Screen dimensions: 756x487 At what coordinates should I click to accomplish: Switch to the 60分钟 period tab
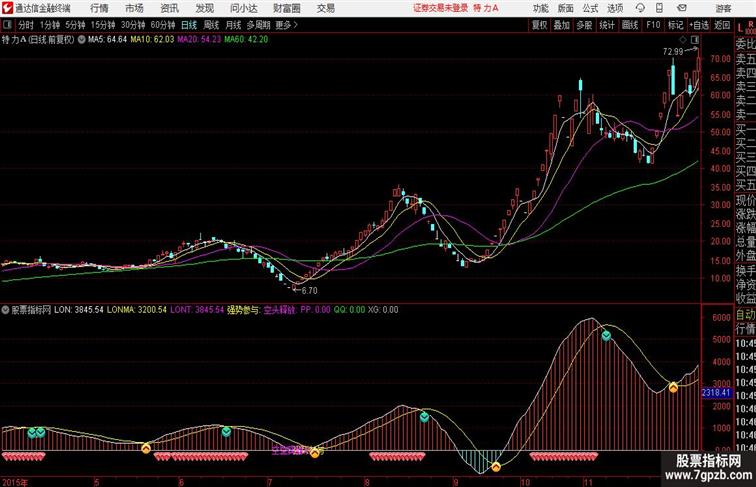[163, 25]
